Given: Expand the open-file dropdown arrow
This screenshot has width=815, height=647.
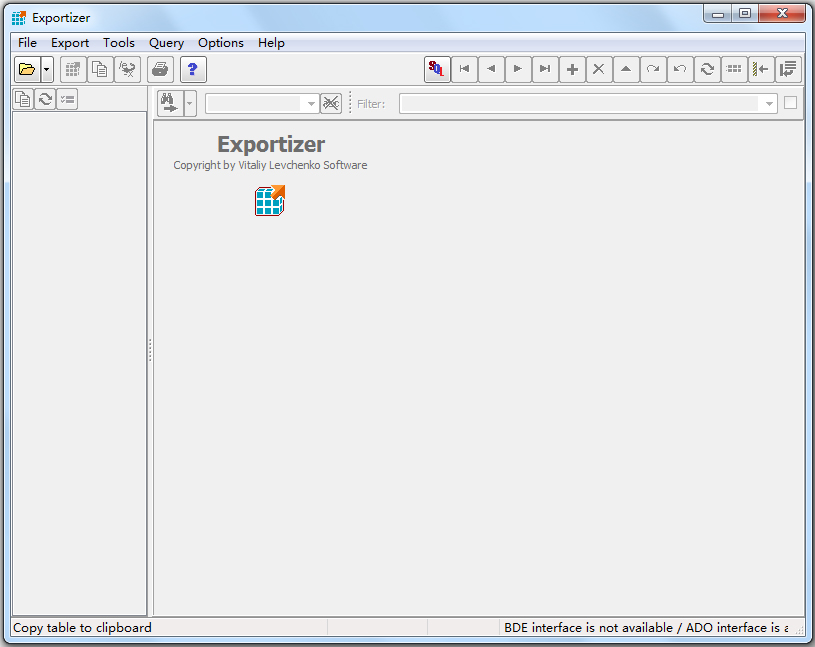Looking at the screenshot, I should click(47, 69).
